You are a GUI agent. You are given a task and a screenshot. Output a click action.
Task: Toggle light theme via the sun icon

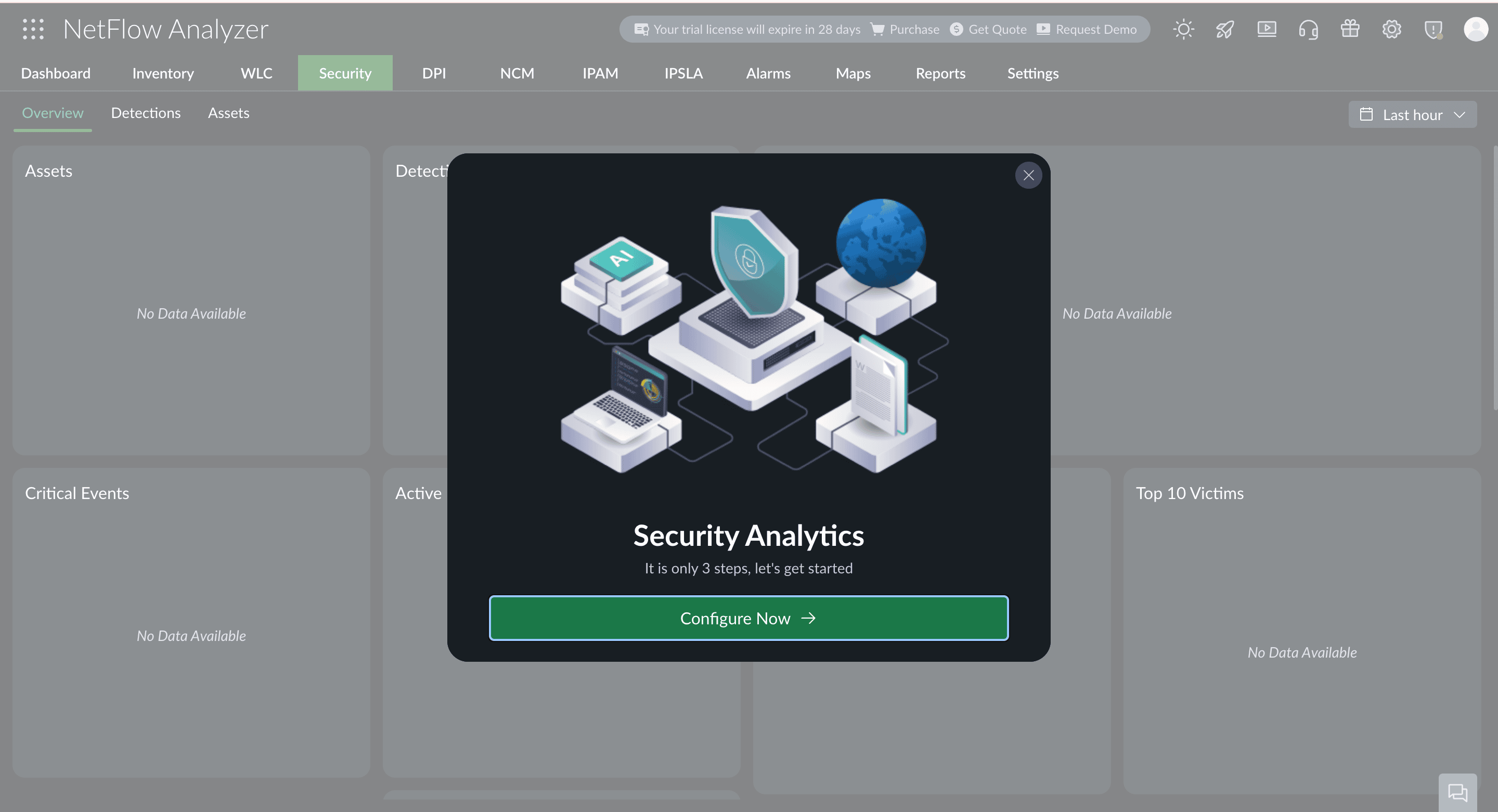[1183, 29]
